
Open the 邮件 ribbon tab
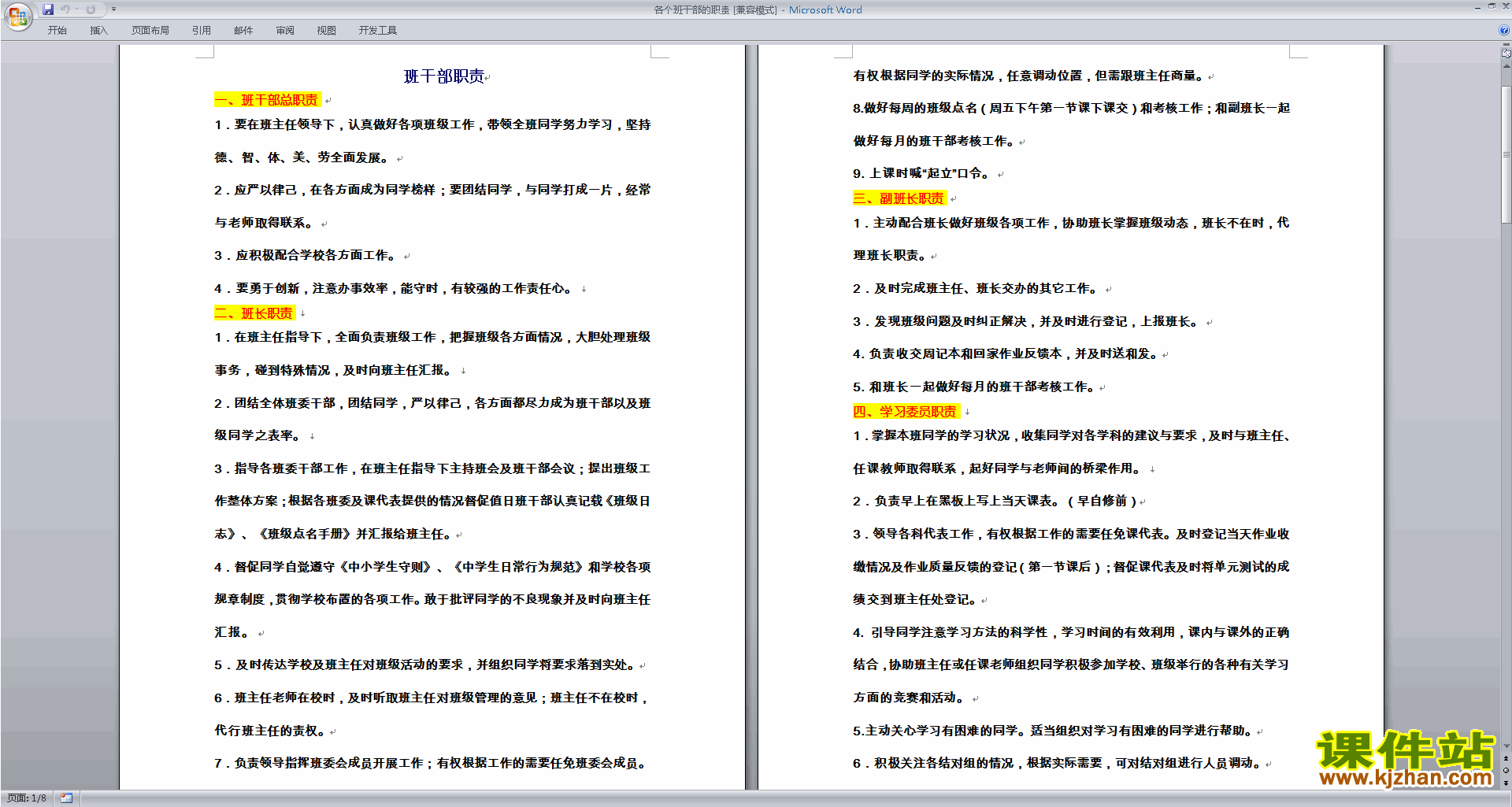243,31
